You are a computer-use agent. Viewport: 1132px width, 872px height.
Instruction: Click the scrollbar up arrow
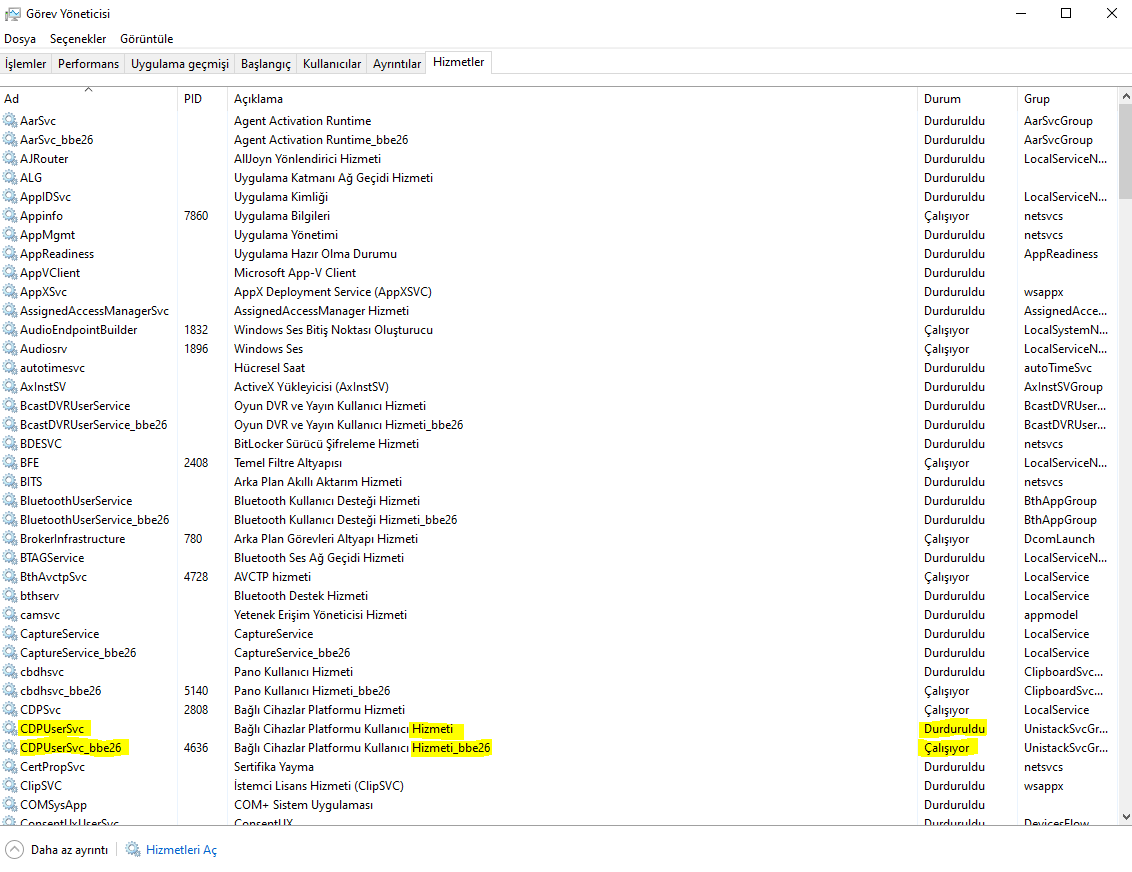pyautogui.click(x=1126, y=96)
